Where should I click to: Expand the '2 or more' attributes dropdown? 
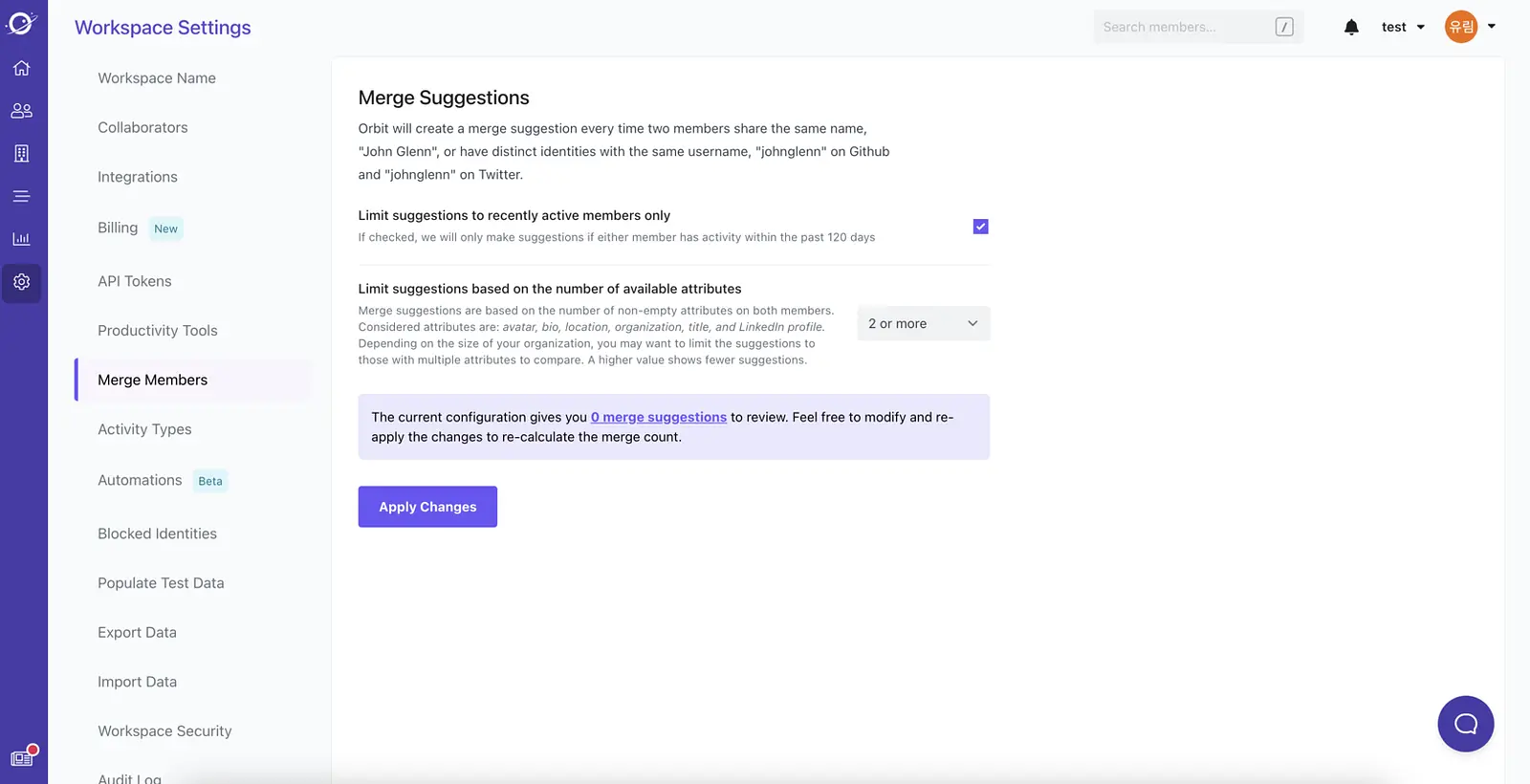coord(924,323)
